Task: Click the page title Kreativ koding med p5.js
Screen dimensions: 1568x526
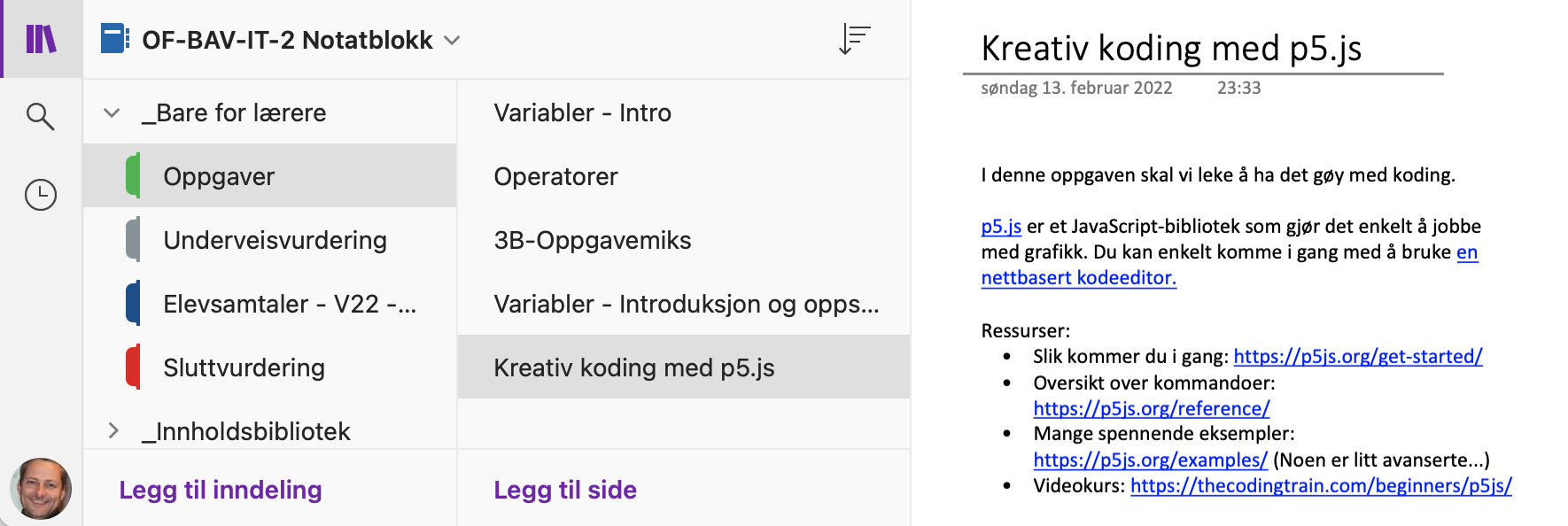Action: [x=1171, y=49]
